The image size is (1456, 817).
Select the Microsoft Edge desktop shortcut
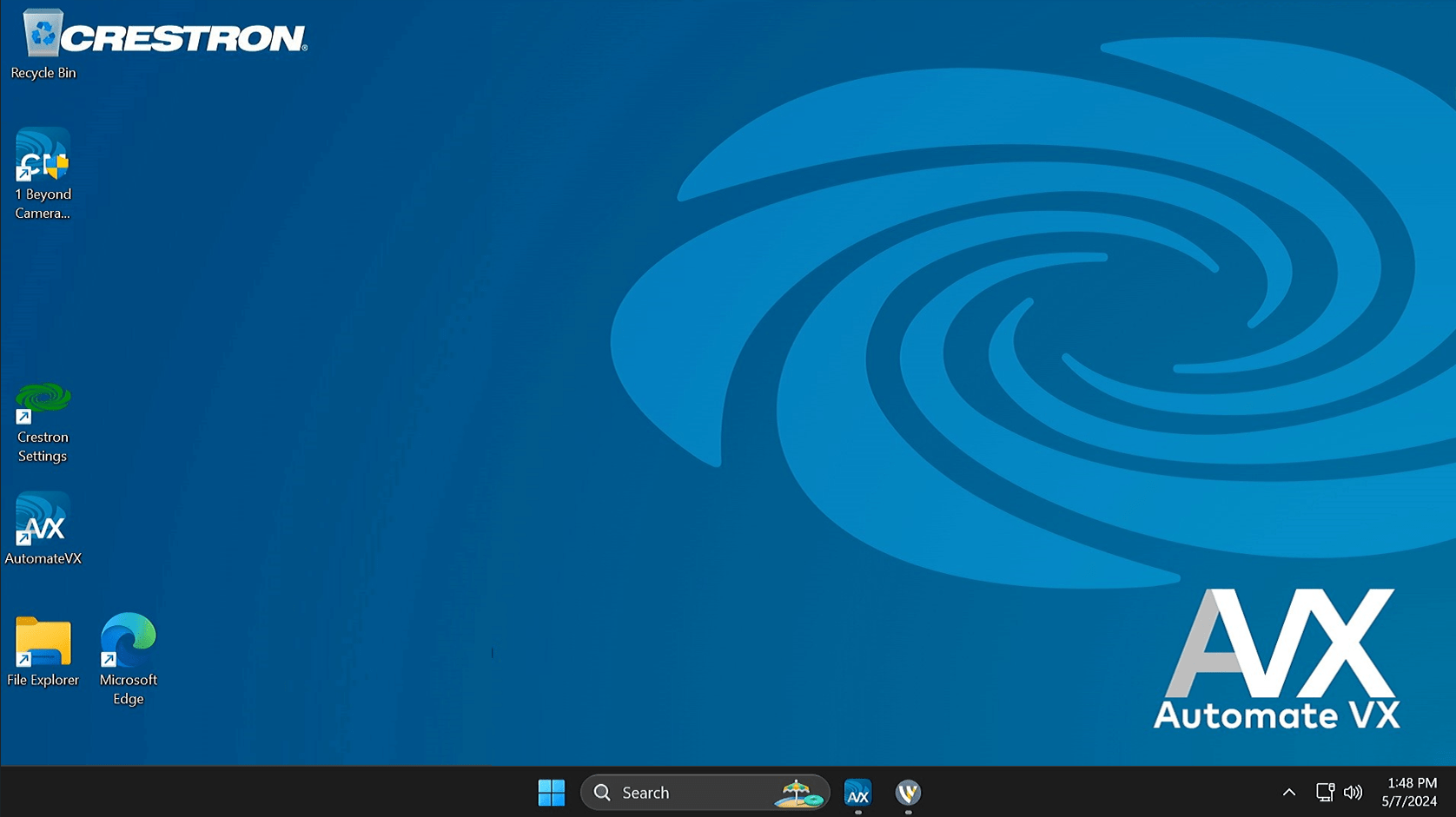click(x=129, y=659)
